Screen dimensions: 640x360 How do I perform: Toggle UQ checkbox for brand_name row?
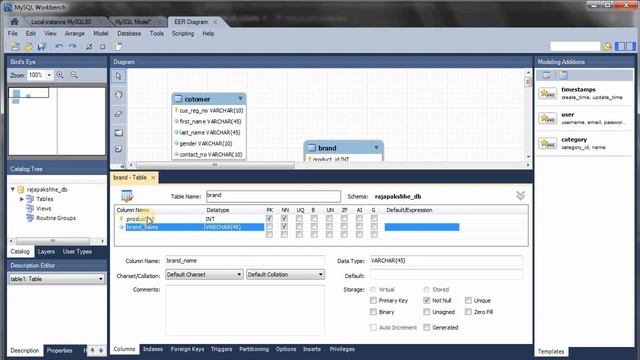(299, 227)
